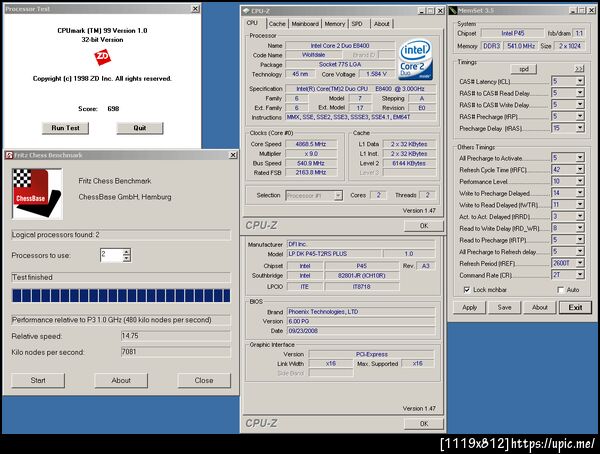Open the CAS# Latency (tCL) dropdown

[580, 81]
